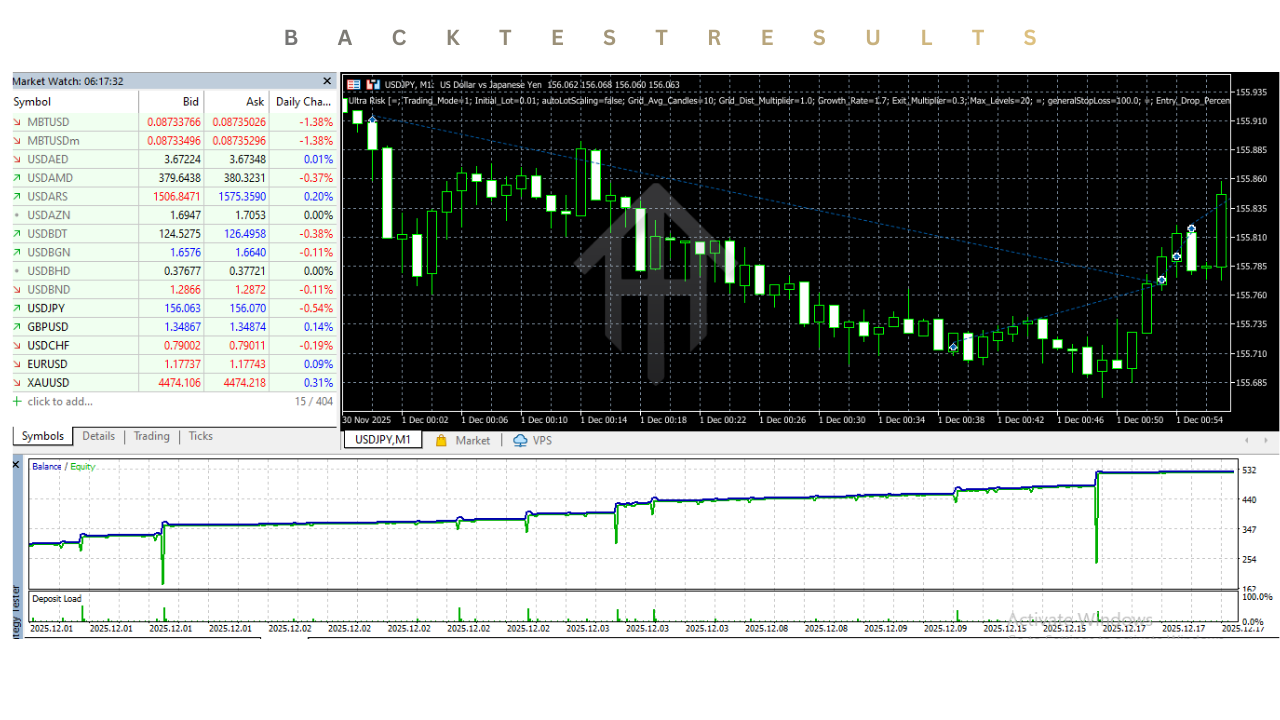Click the Bid column header

(x=190, y=102)
